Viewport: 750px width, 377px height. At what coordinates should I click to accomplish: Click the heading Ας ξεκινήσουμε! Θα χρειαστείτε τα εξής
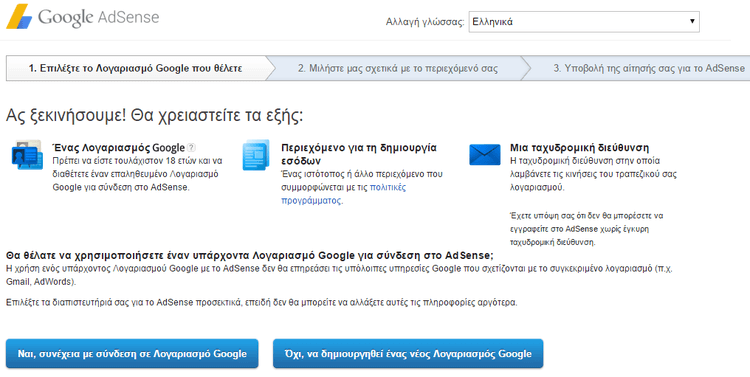154,116
